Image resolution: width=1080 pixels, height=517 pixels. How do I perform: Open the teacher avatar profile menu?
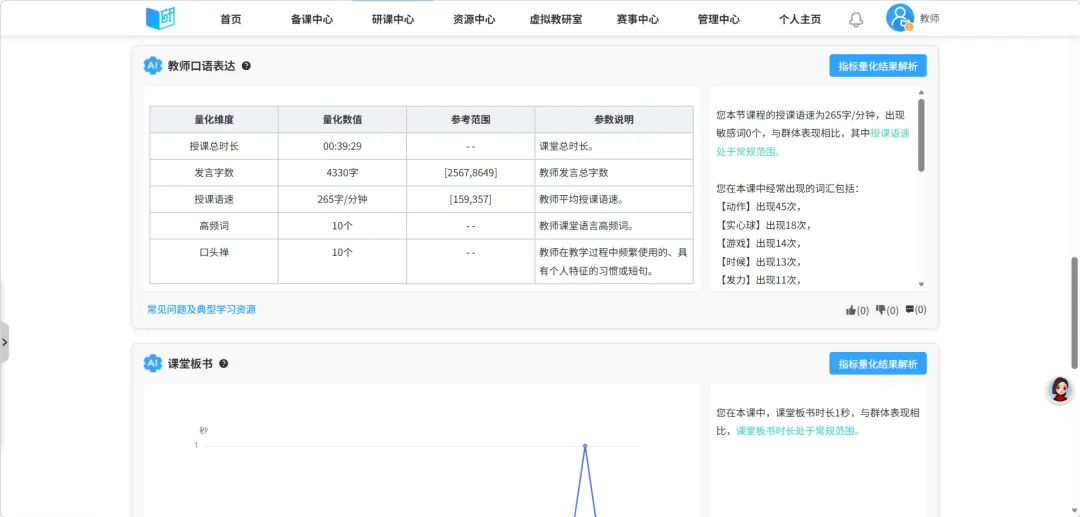900,18
